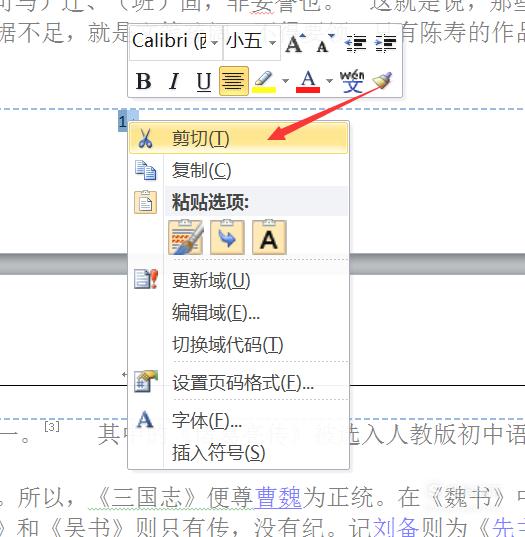Click Shrink Font button

(325, 43)
